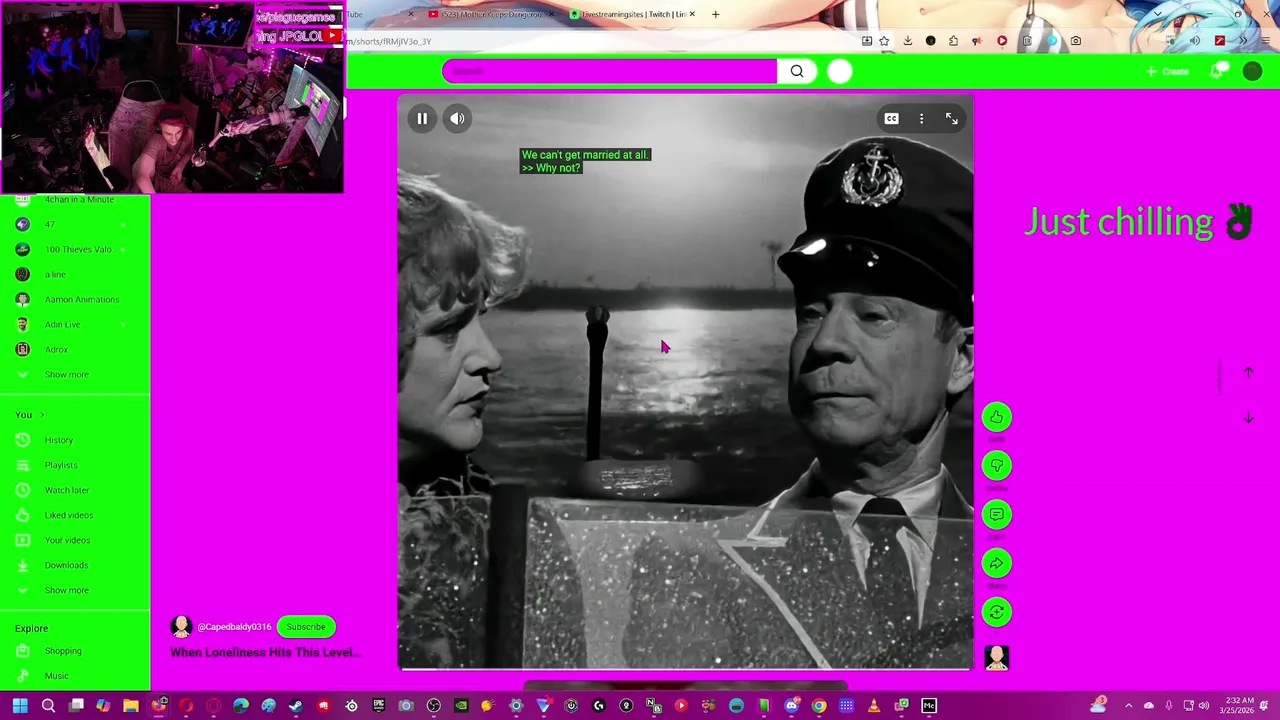Launch Steam from the taskbar
This screenshot has width=1280, height=720.
(x=296, y=706)
